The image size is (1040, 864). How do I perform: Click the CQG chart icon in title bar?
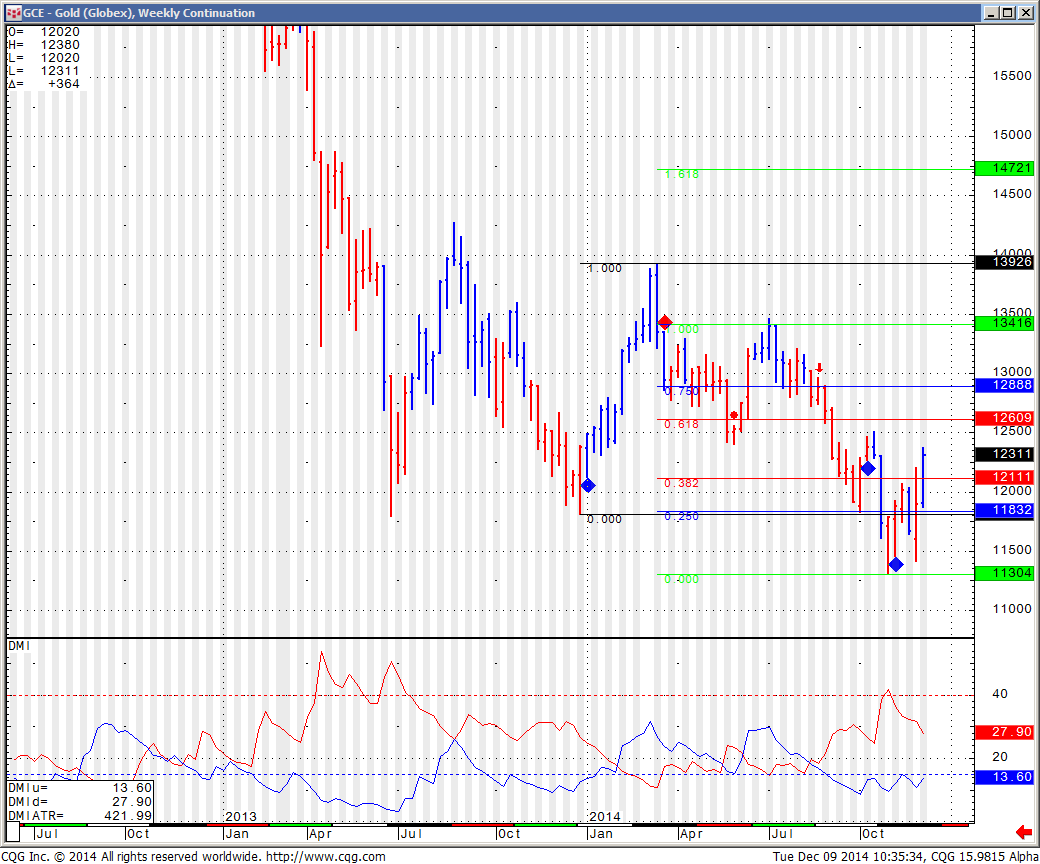(x=12, y=12)
